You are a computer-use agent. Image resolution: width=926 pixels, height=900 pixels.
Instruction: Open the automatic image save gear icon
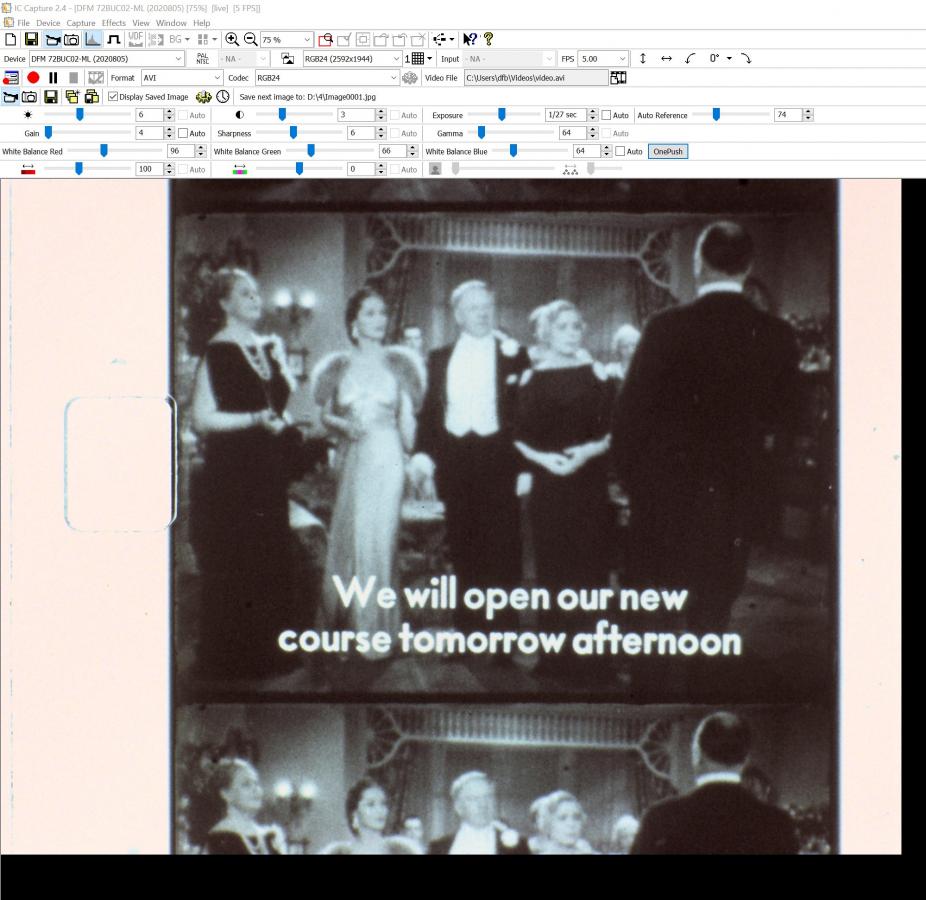(x=203, y=96)
